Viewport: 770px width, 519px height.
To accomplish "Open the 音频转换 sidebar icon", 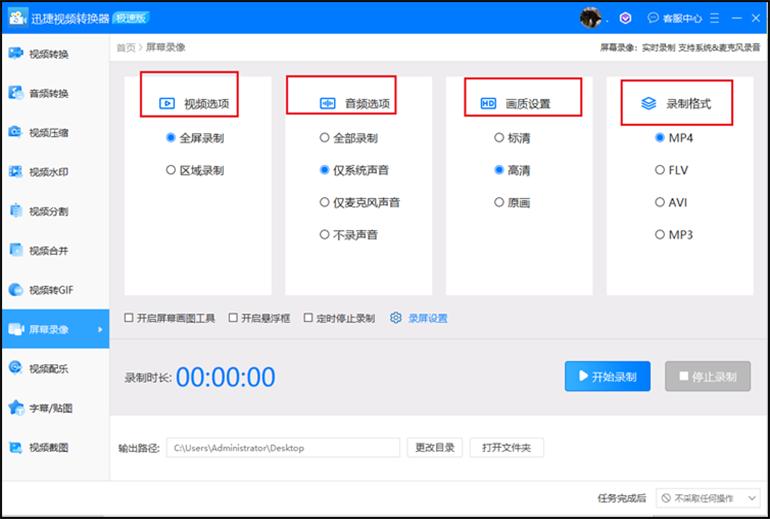I will [16, 92].
